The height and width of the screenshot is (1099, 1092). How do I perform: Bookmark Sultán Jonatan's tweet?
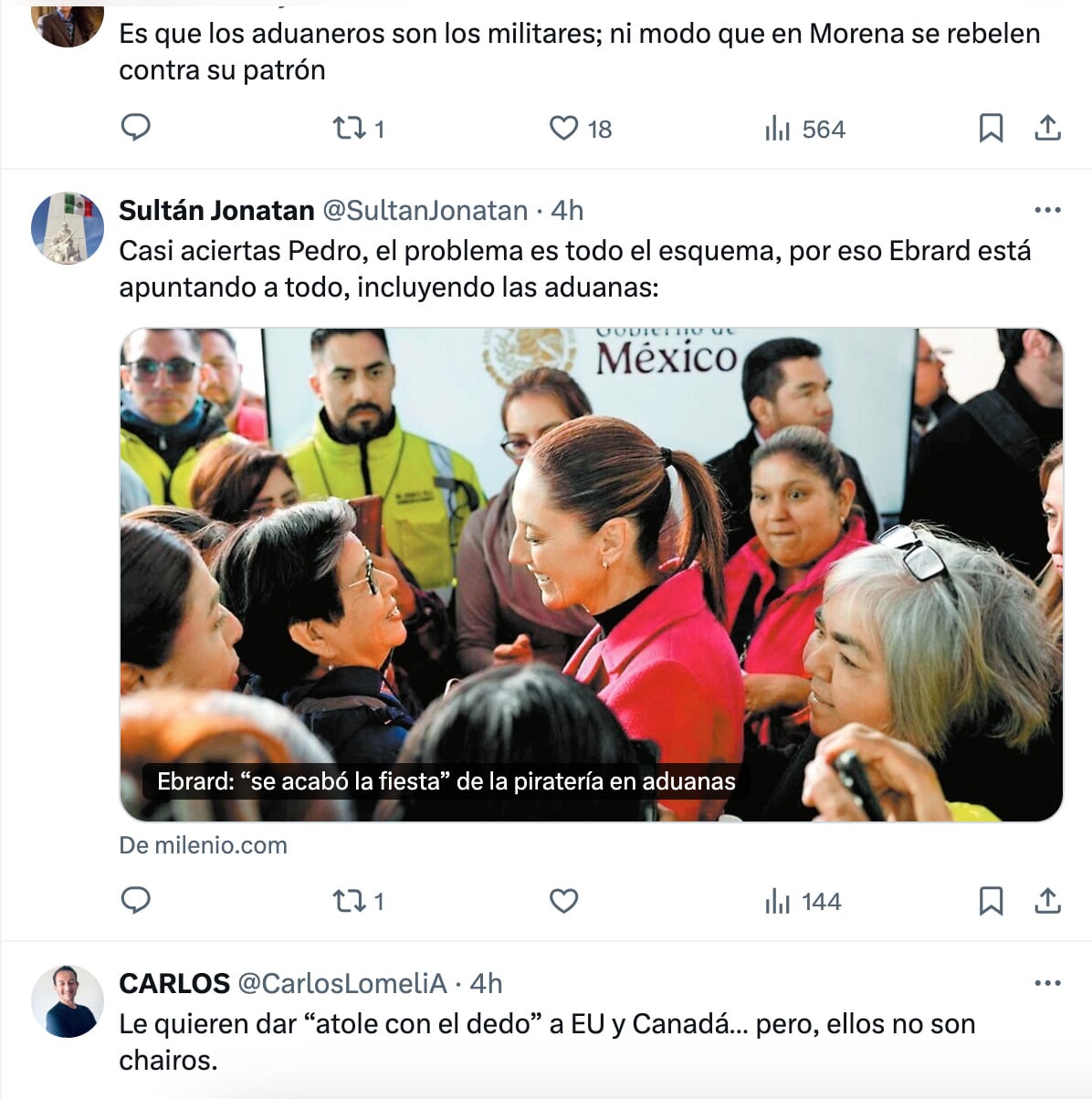point(991,901)
